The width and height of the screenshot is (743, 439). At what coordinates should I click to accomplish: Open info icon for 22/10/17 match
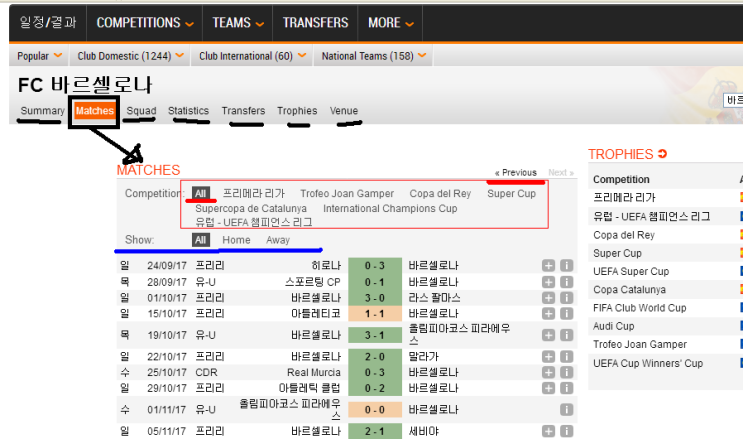566,357
